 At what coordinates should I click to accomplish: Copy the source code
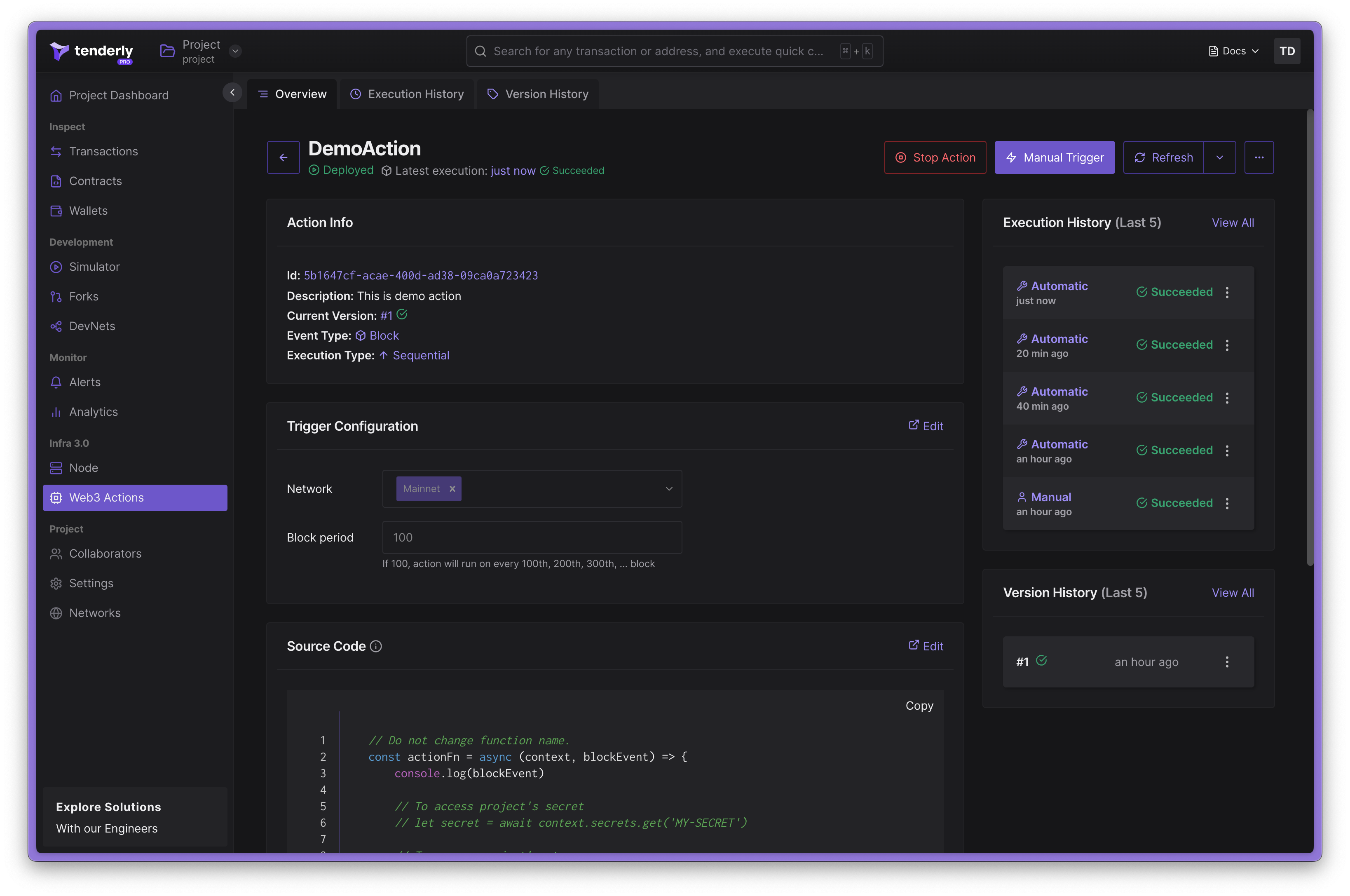pyautogui.click(x=919, y=706)
